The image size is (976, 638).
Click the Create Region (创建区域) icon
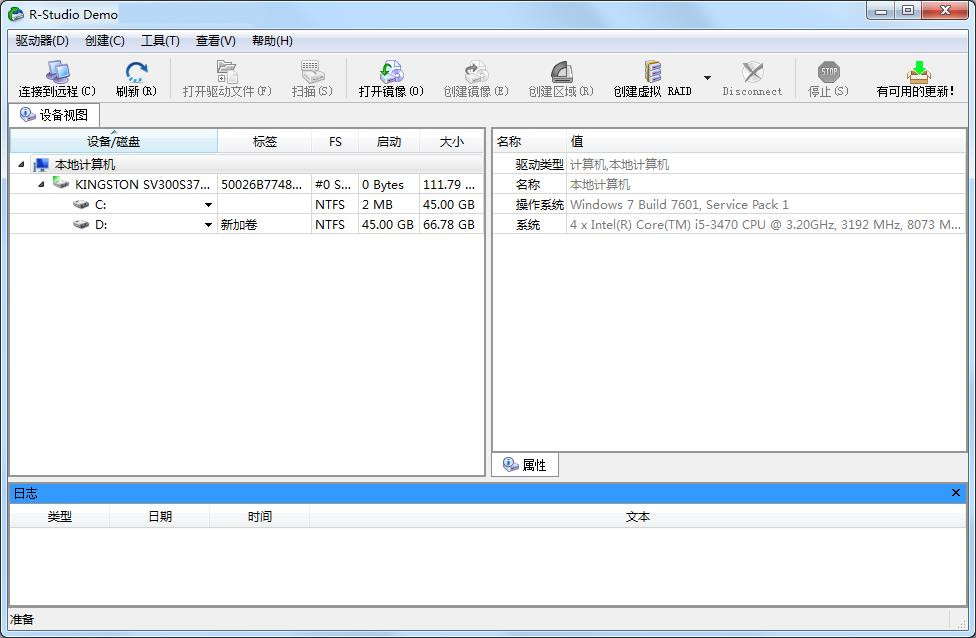(x=561, y=72)
